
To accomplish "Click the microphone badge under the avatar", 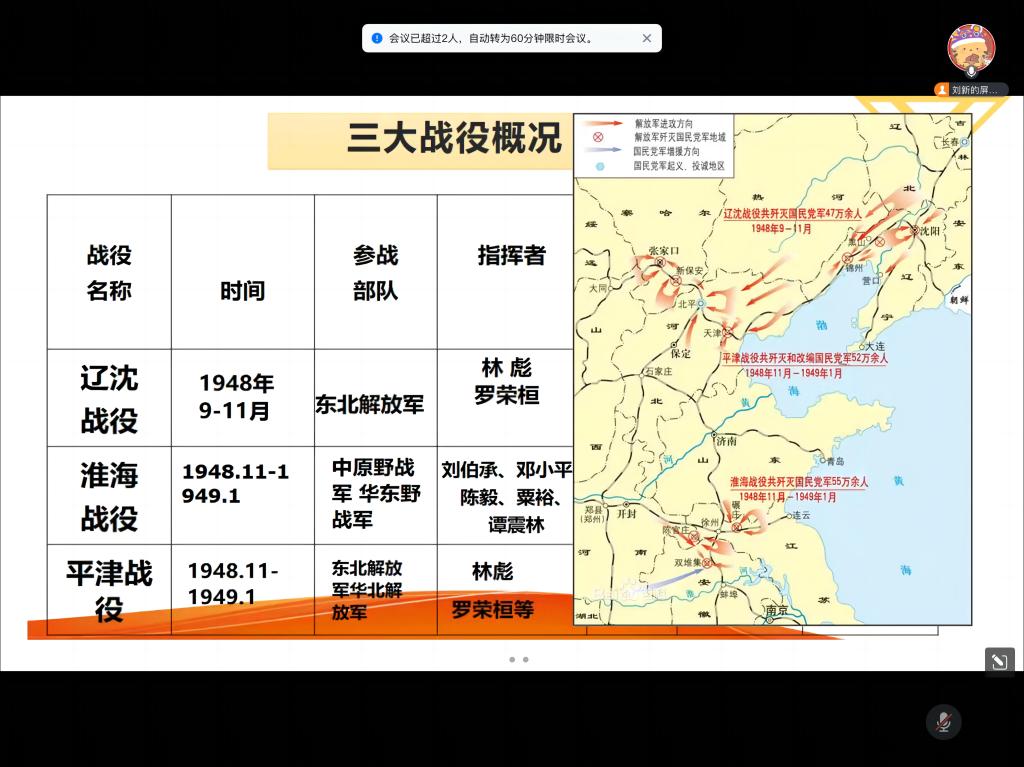I will (970, 71).
